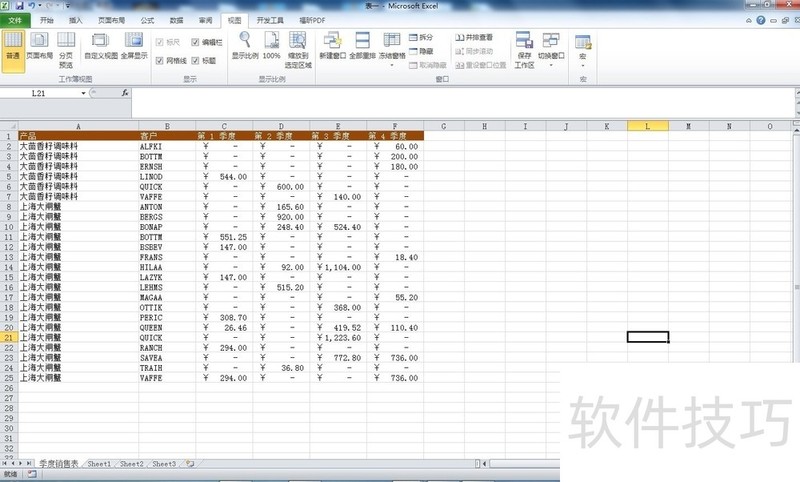Select the row 21 header
Viewport: 800px width, 482px height.
(9, 337)
